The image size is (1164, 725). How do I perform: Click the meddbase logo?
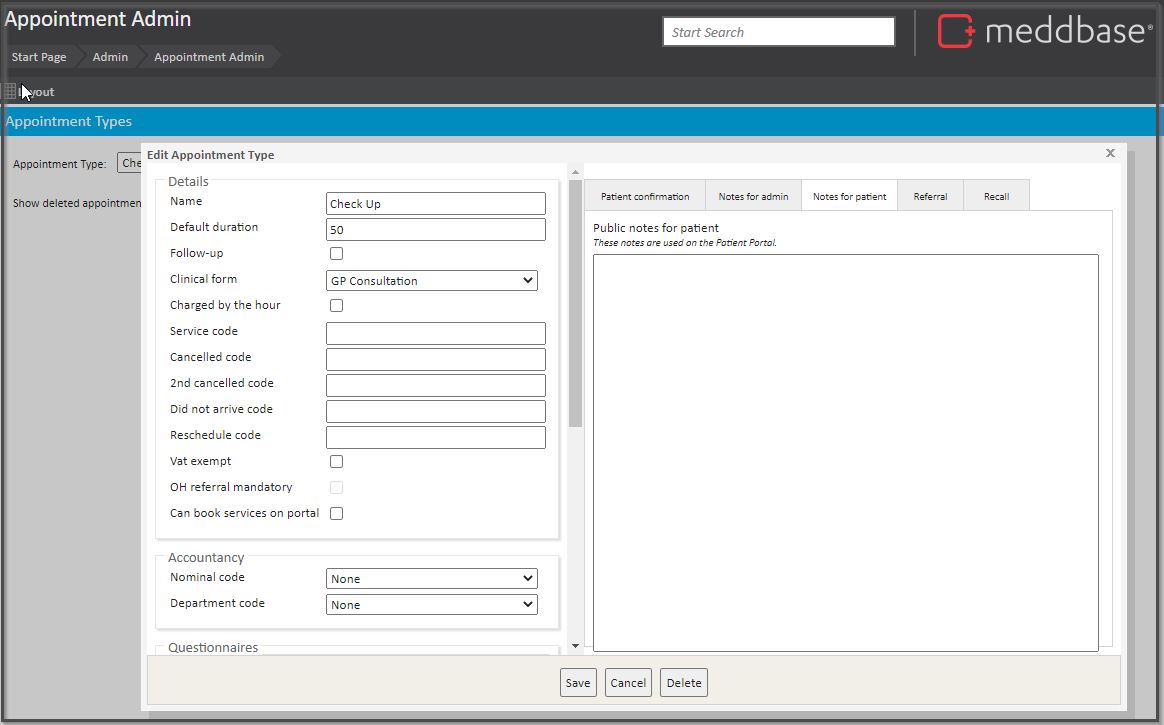(x=1044, y=32)
